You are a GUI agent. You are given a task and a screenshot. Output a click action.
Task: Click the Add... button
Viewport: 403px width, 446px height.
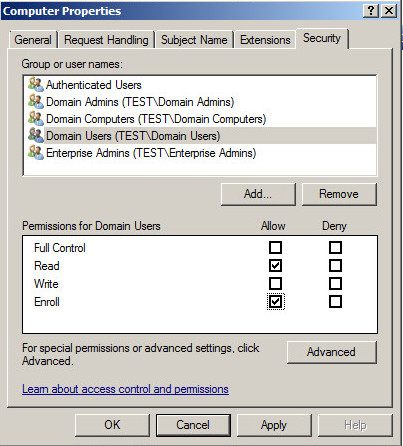(258, 194)
